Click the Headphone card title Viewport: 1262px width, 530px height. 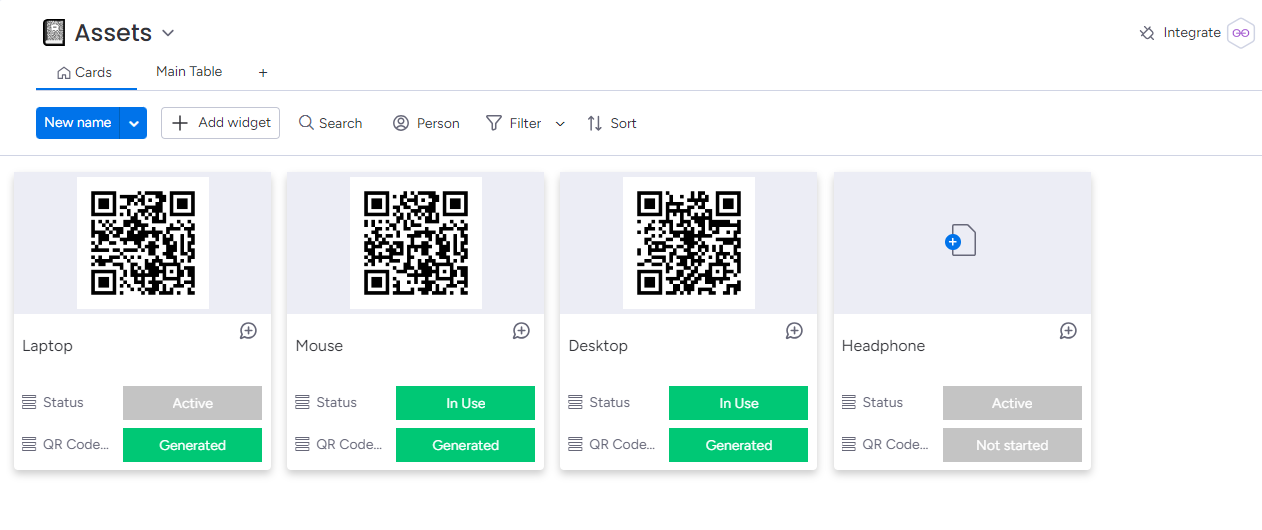coord(884,346)
